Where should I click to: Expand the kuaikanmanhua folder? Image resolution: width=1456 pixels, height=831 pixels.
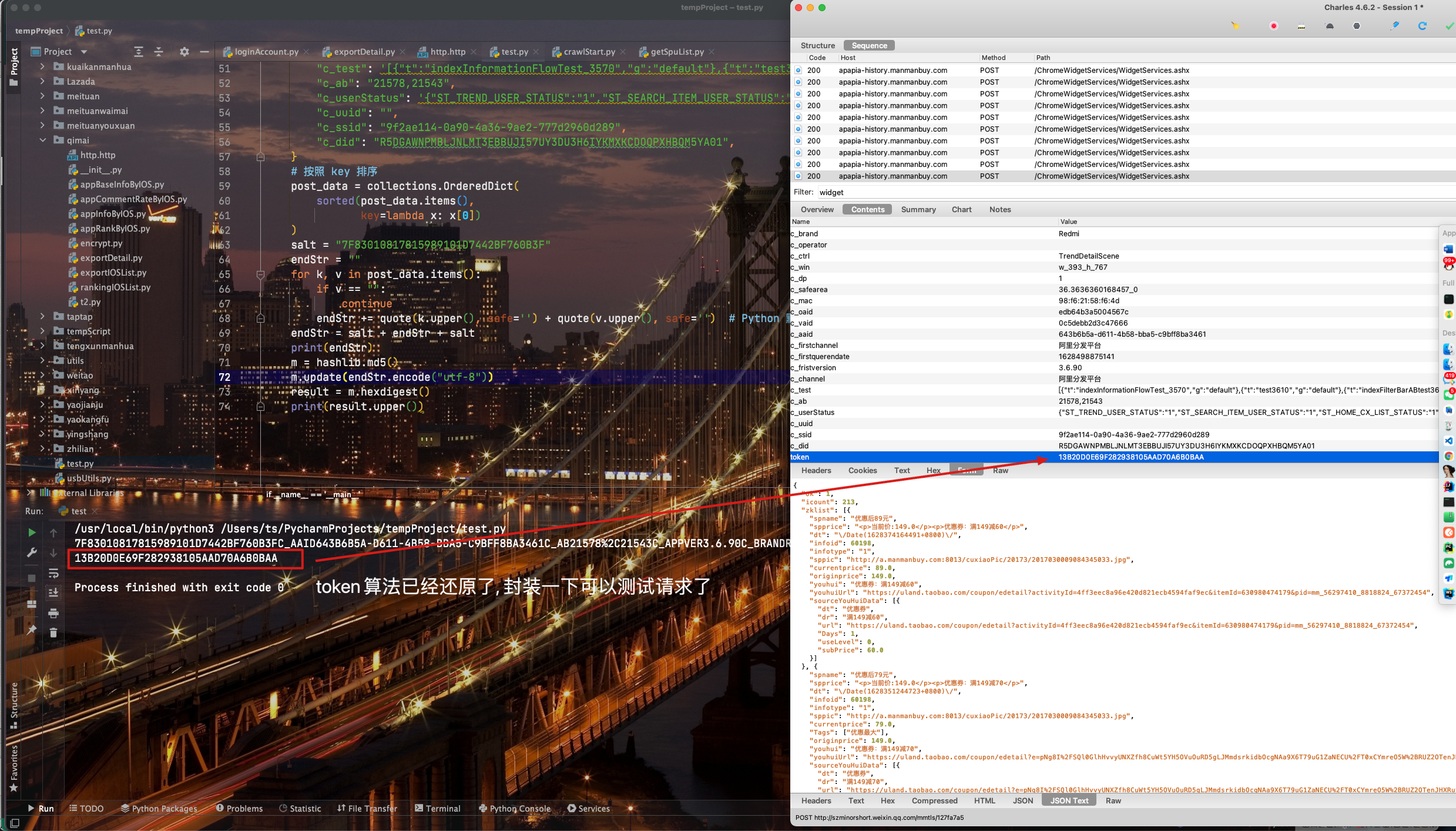[x=42, y=66]
